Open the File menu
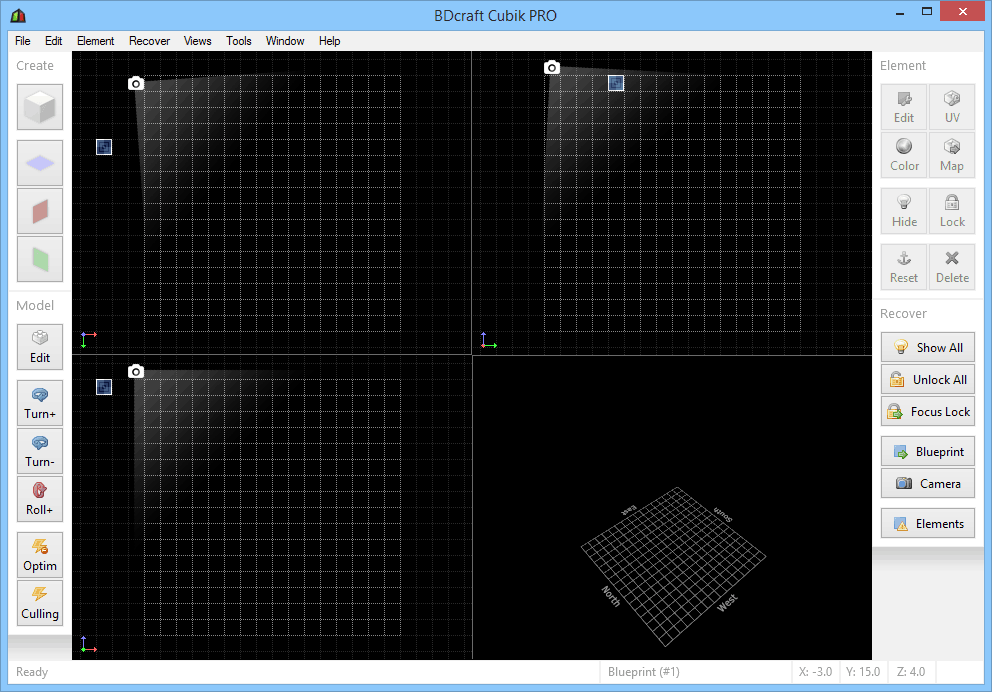Screen dimensions: 992x692 click(23, 41)
